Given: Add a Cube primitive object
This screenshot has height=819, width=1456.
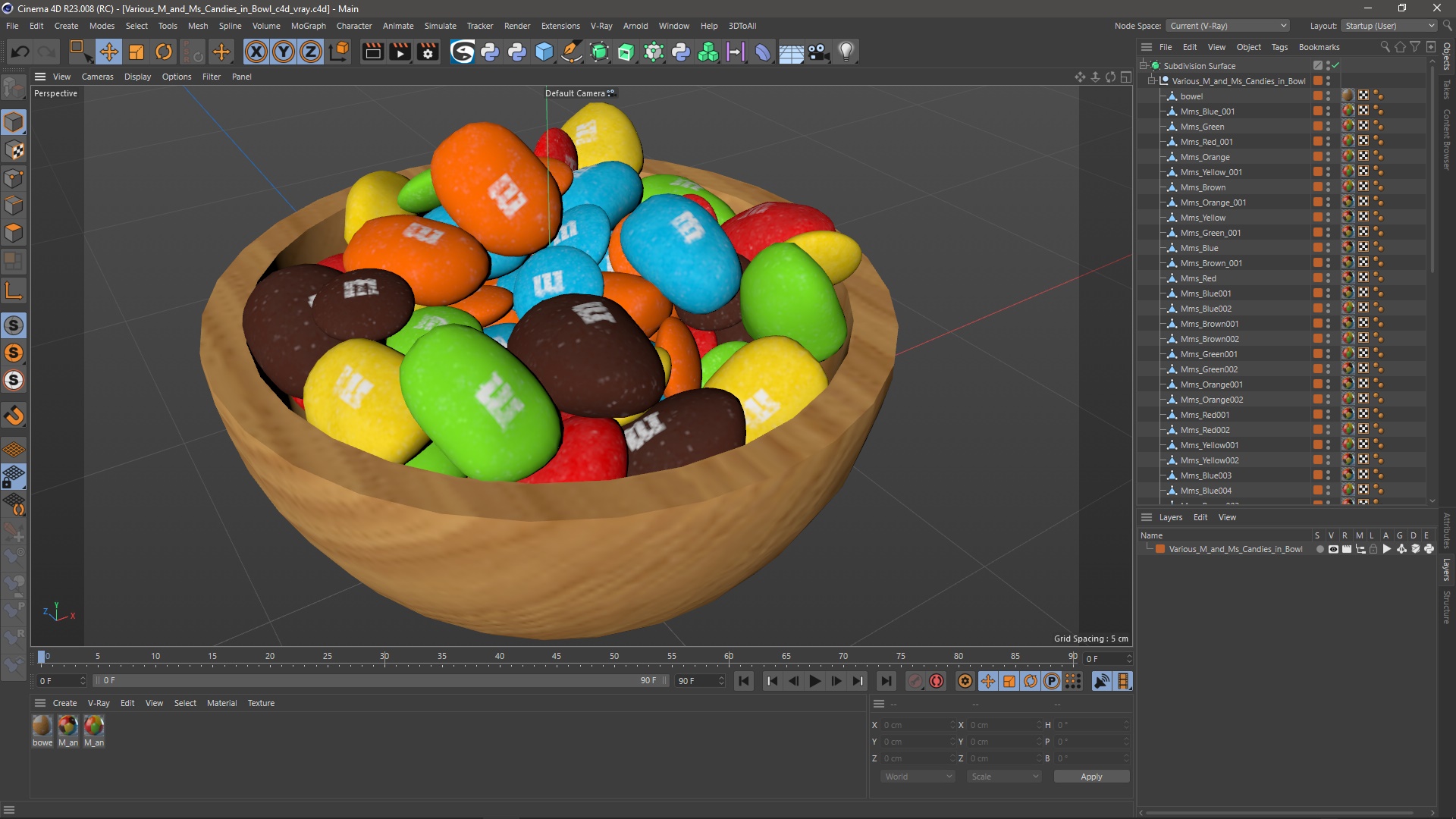Looking at the screenshot, I should (544, 52).
